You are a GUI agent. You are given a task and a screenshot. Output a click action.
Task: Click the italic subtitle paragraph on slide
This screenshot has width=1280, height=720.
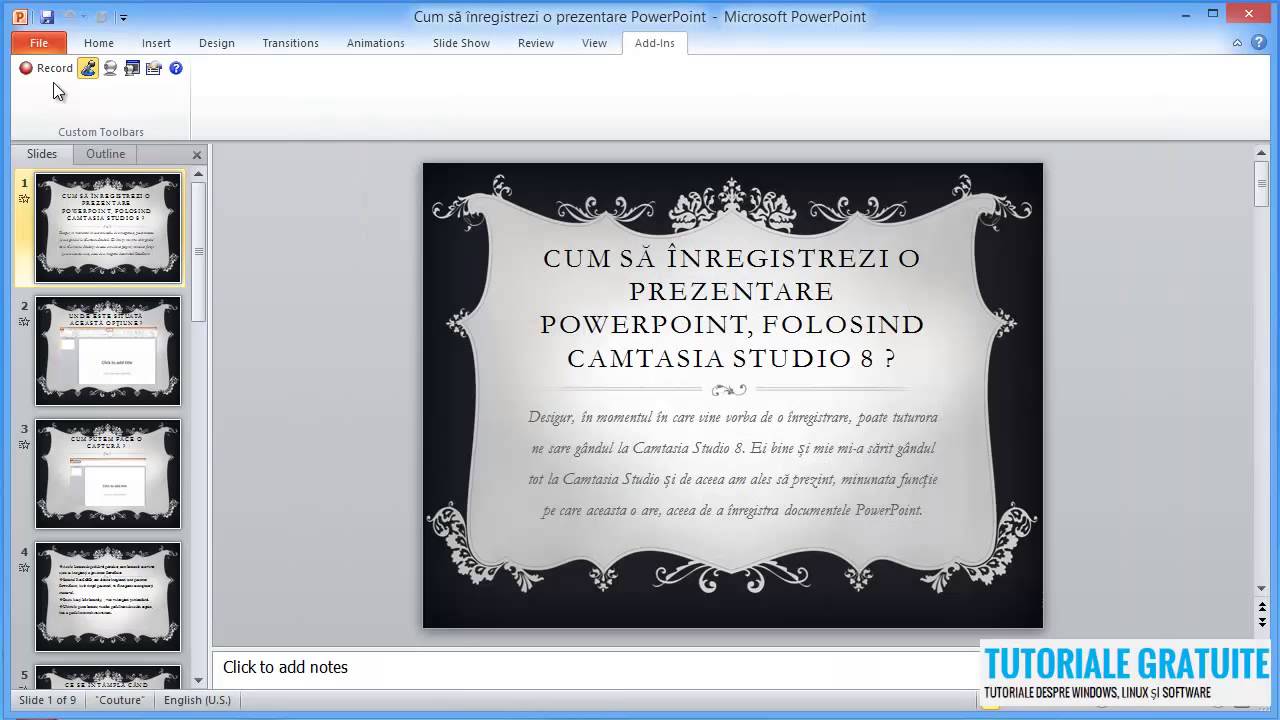733,463
